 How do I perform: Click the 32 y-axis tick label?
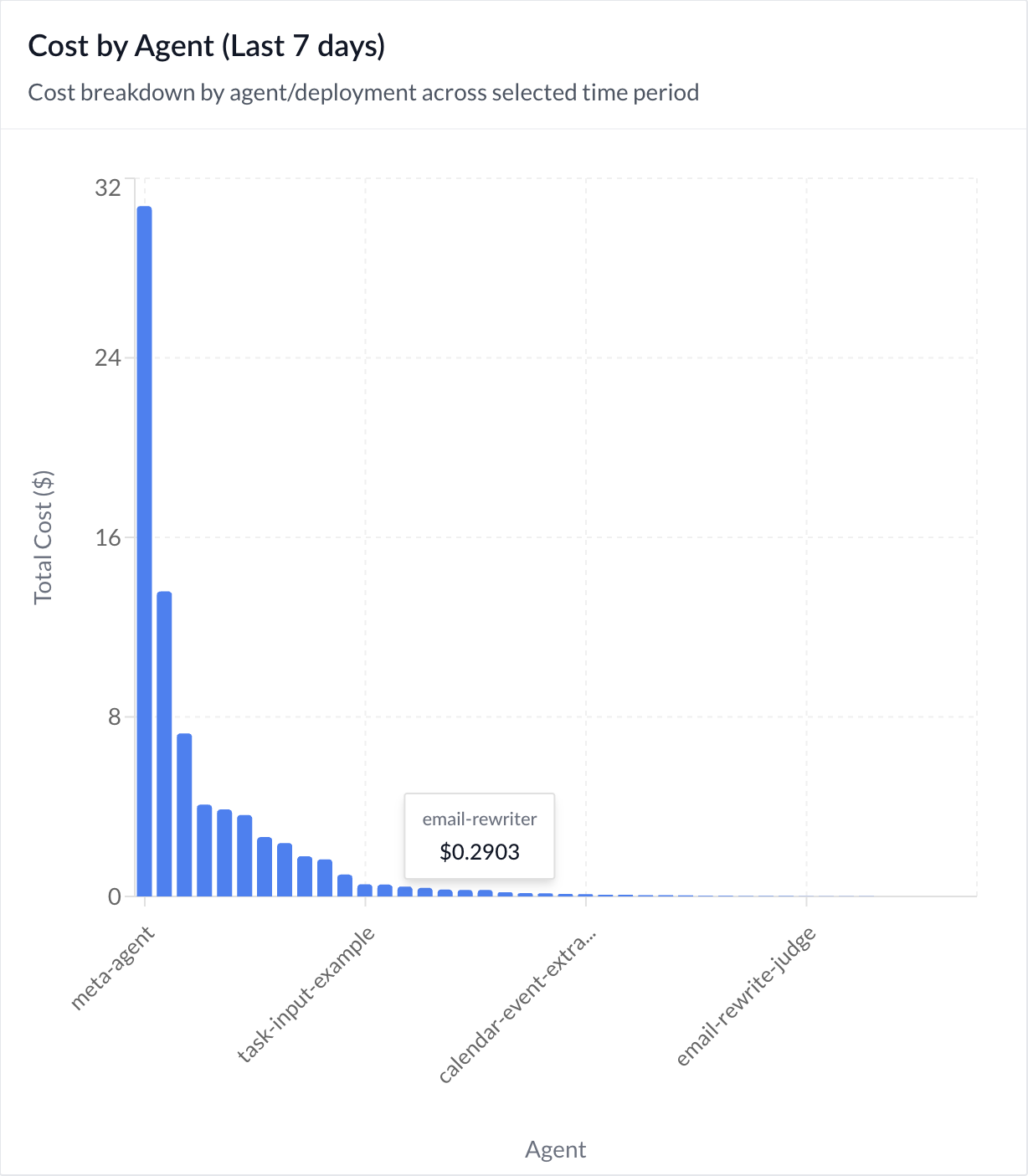[x=108, y=187]
